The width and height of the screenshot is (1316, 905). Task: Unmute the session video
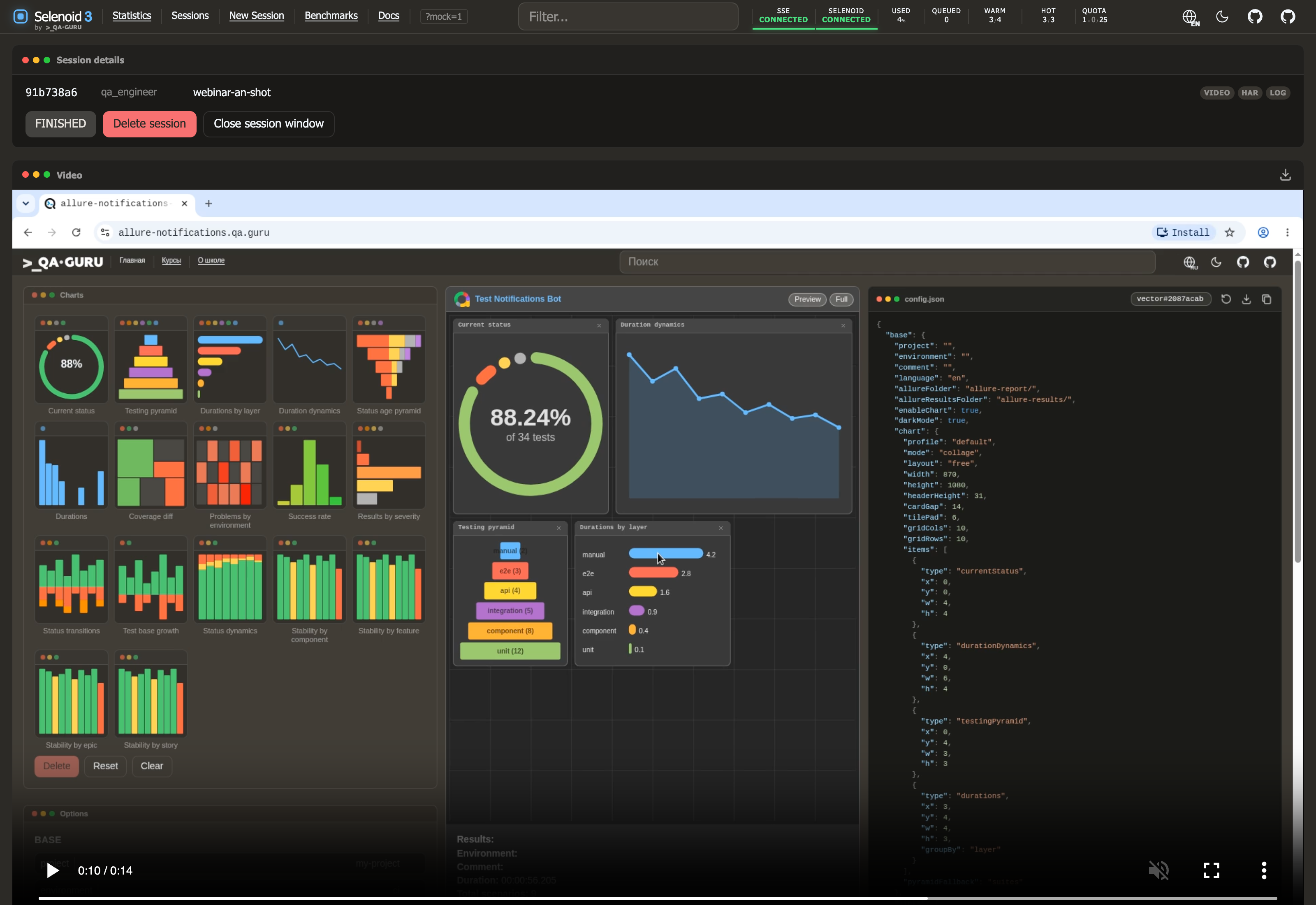pos(1159,870)
